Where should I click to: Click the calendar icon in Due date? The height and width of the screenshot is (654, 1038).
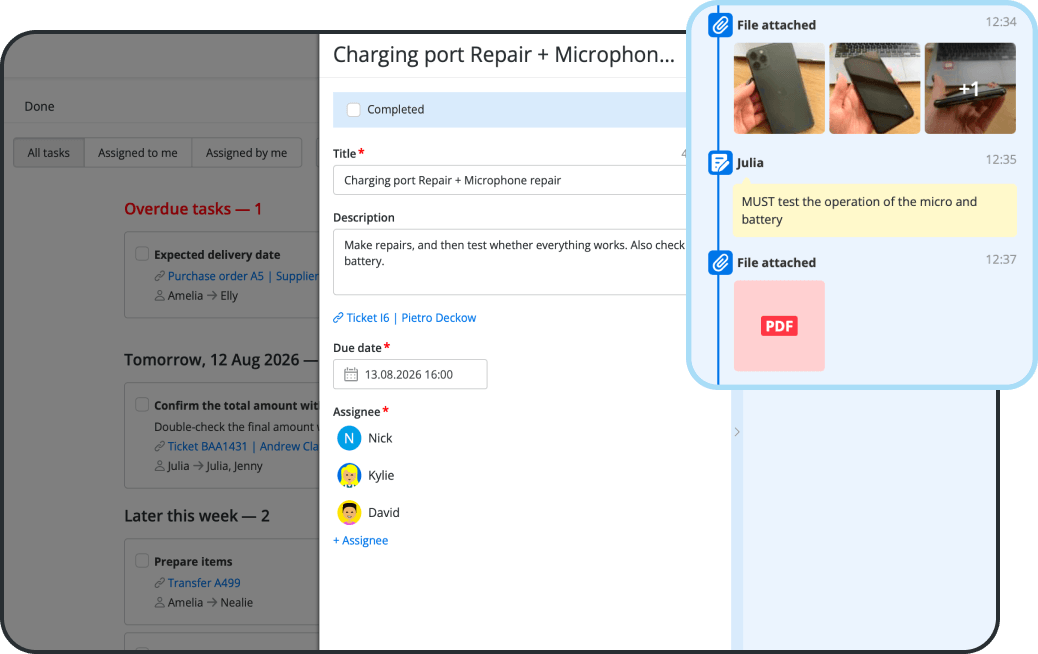(351, 375)
